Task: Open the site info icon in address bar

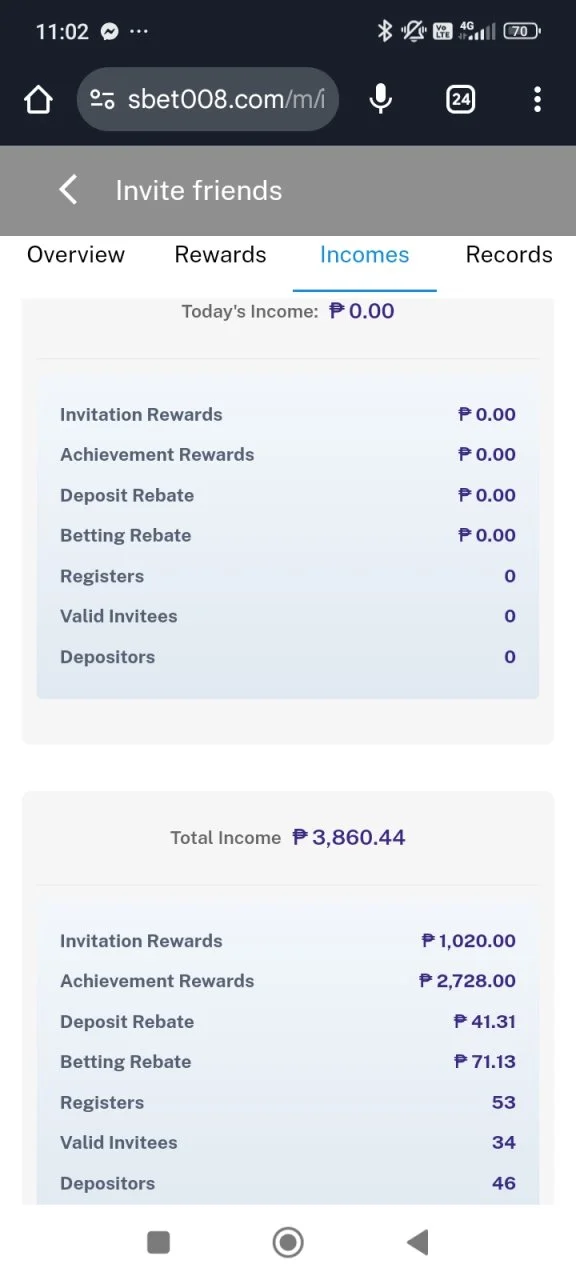Action: (102, 99)
